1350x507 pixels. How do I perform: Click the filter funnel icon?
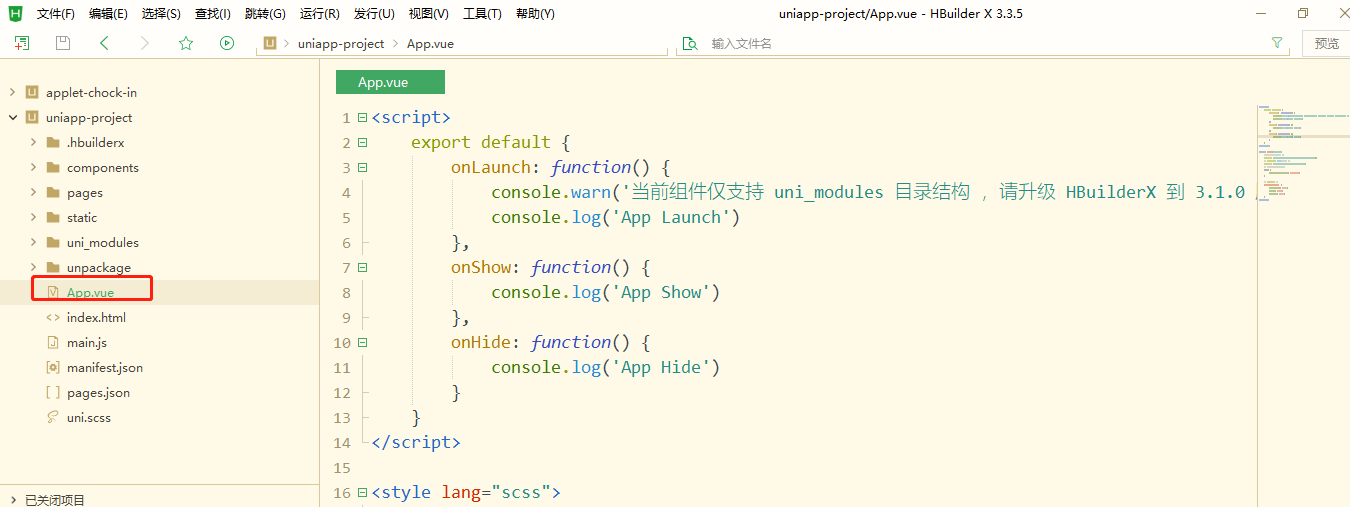pos(1277,43)
